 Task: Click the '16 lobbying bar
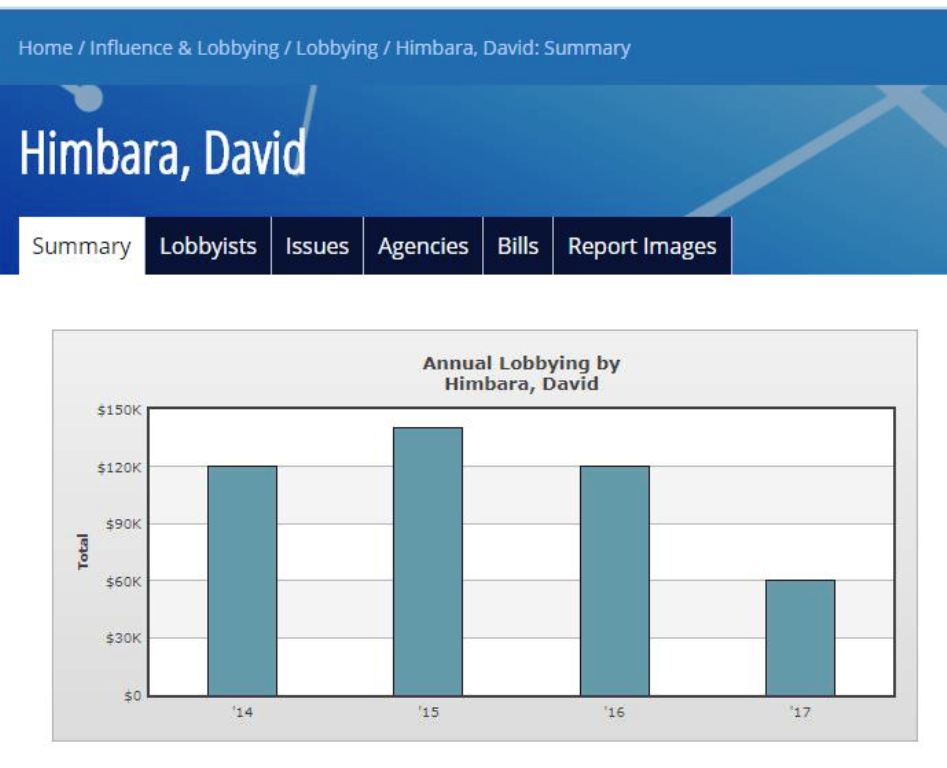point(615,581)
